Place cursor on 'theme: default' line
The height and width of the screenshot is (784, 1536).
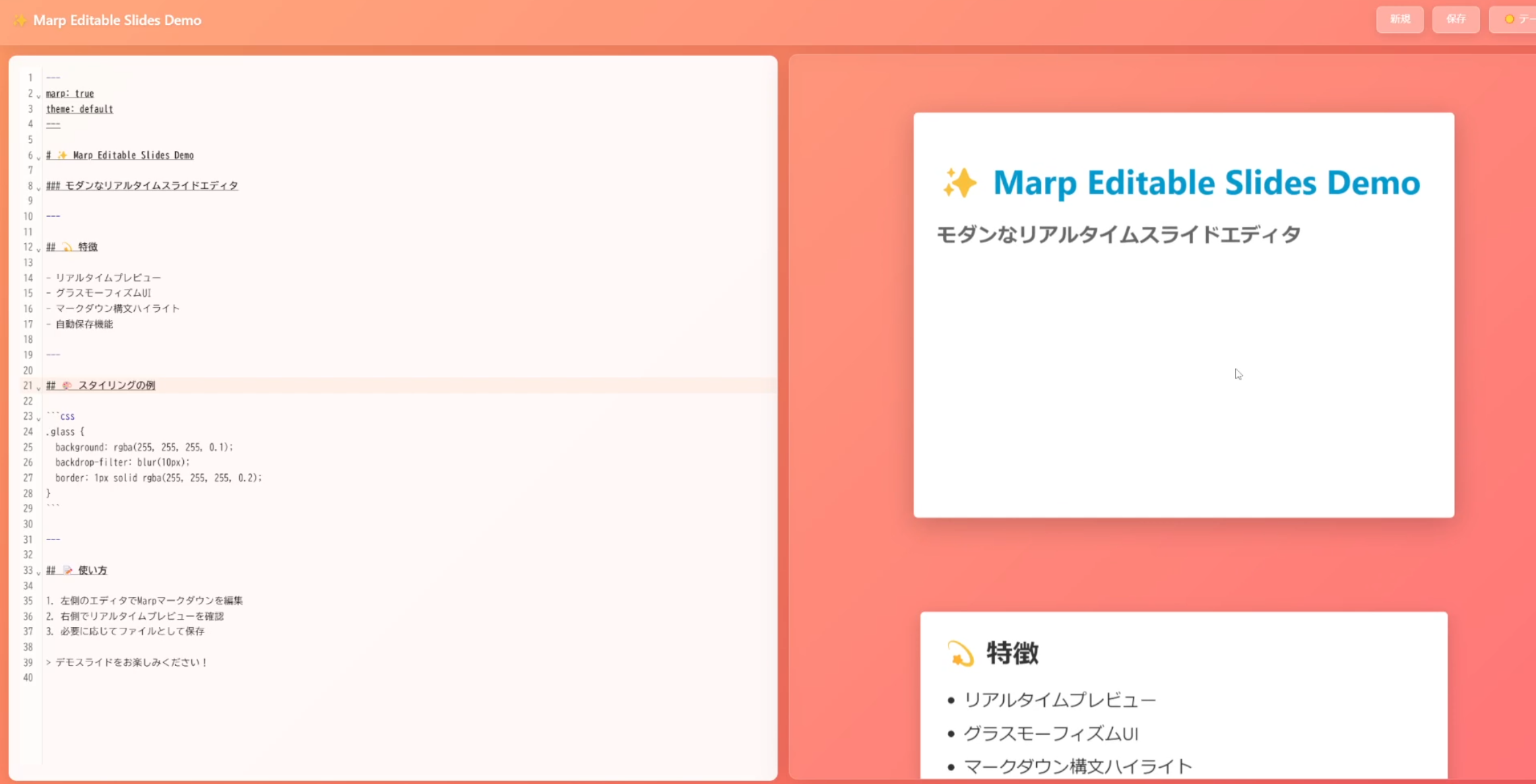[79, 109]
